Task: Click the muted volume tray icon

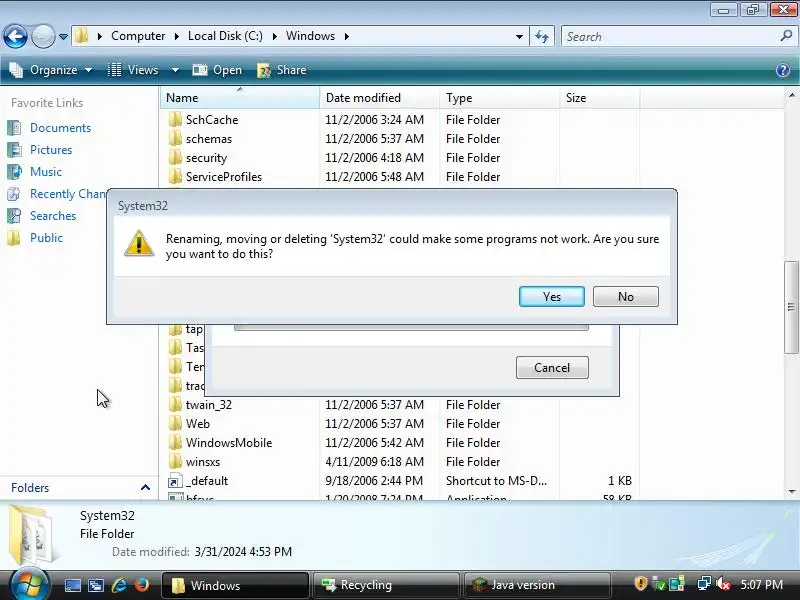Action: click(723, 584)
